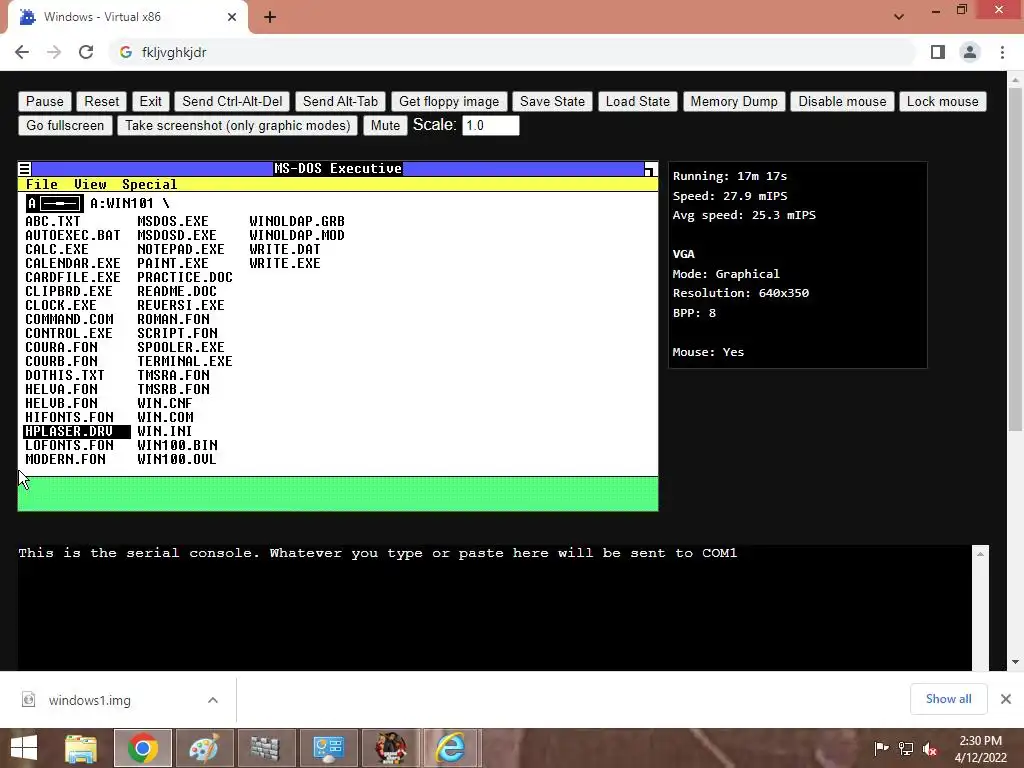Open Chrome side panel icon

point(938,52)
